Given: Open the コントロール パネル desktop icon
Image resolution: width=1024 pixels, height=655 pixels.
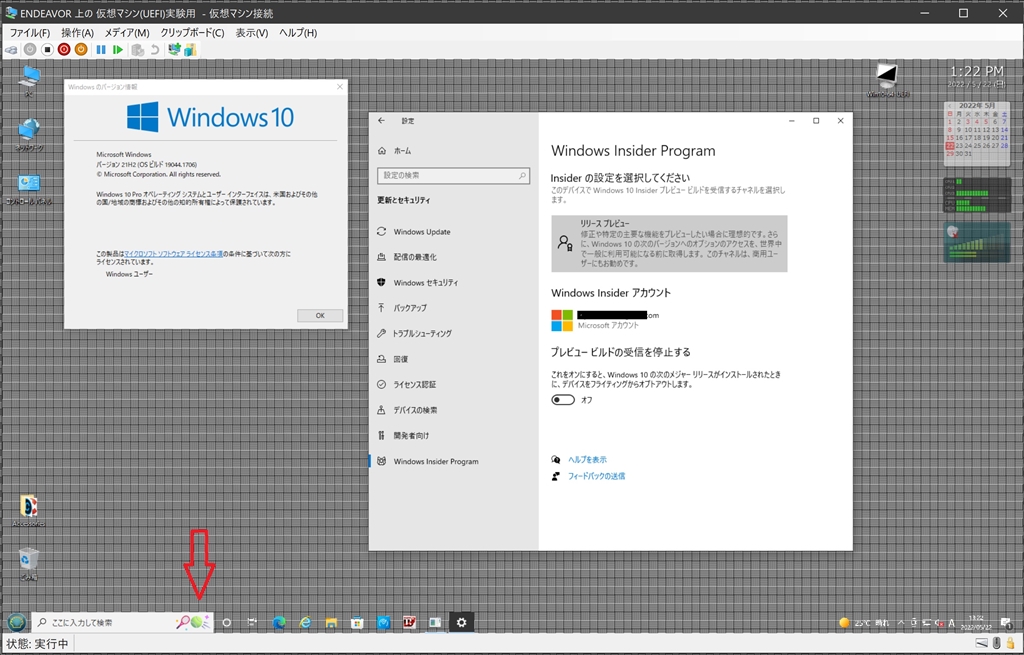Looking at the screenshot, I should click(x=29, y=189).
